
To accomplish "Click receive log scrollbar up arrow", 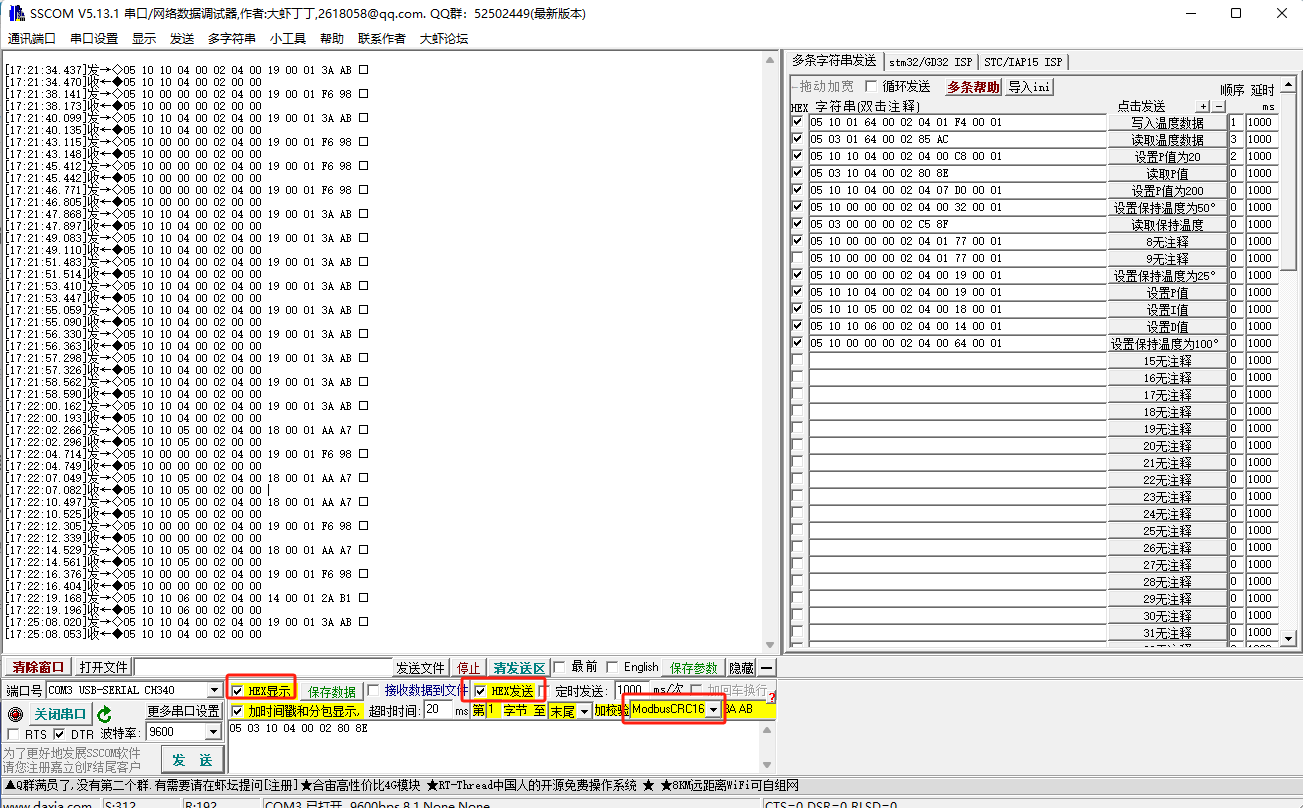I will [771, 59].
